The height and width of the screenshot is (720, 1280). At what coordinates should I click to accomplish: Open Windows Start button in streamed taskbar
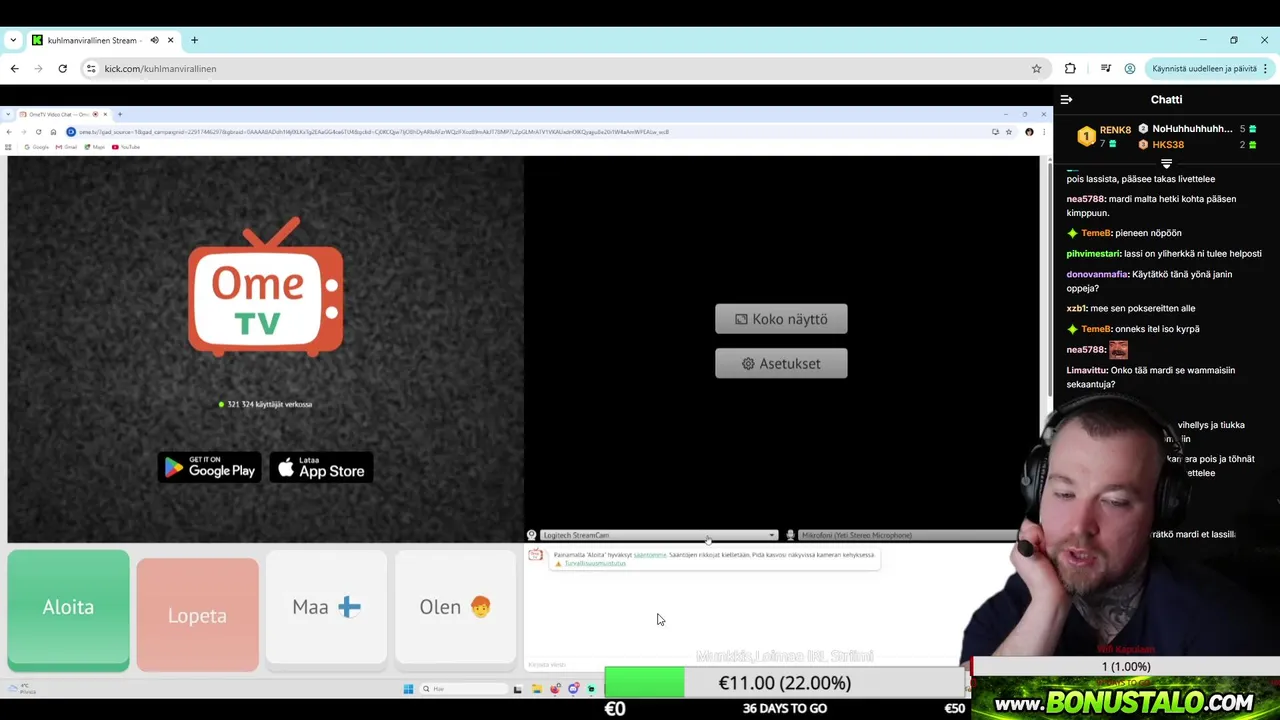pos(408,689)
